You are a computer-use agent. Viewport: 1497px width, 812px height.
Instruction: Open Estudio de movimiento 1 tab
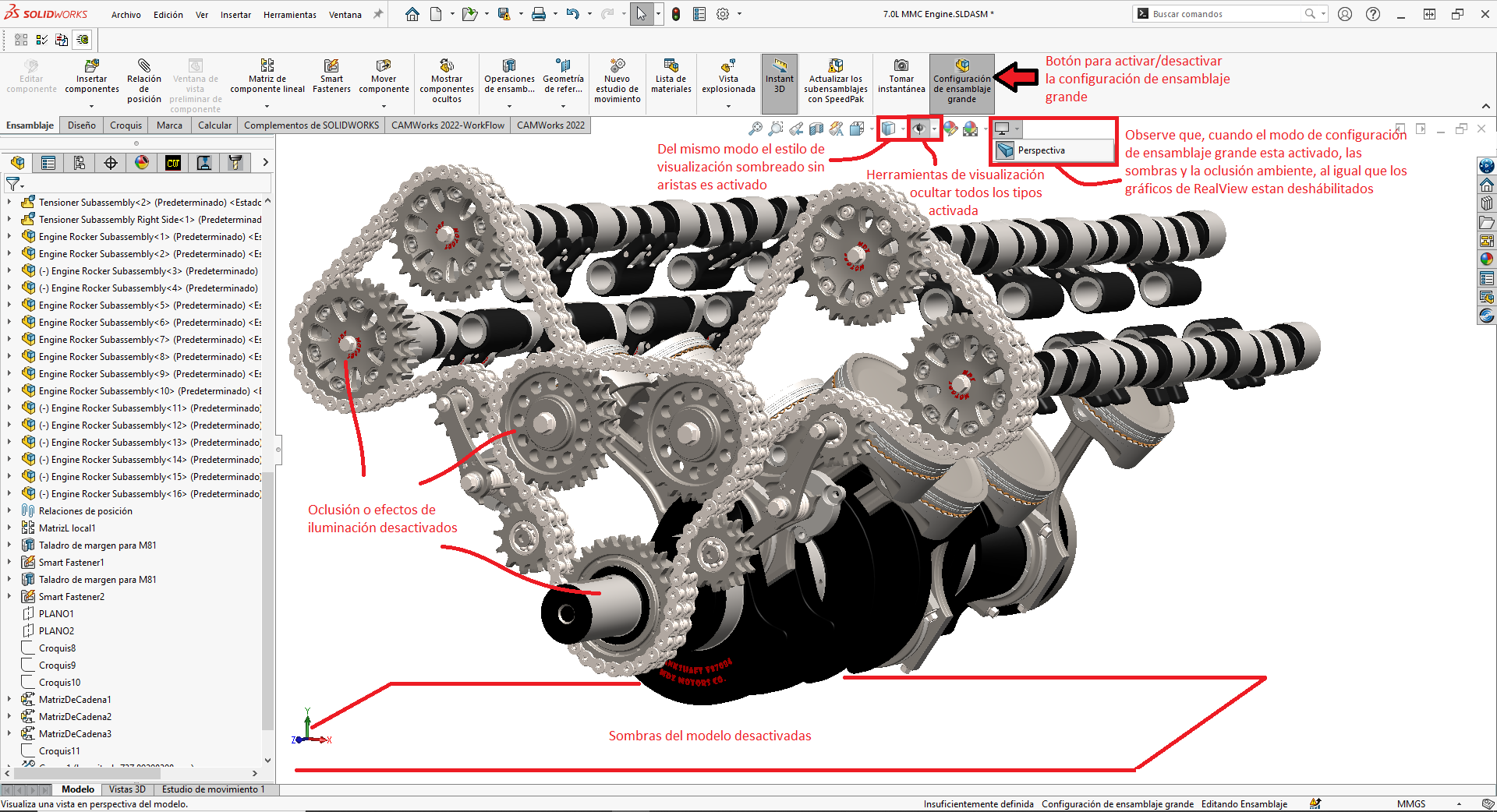213,789
